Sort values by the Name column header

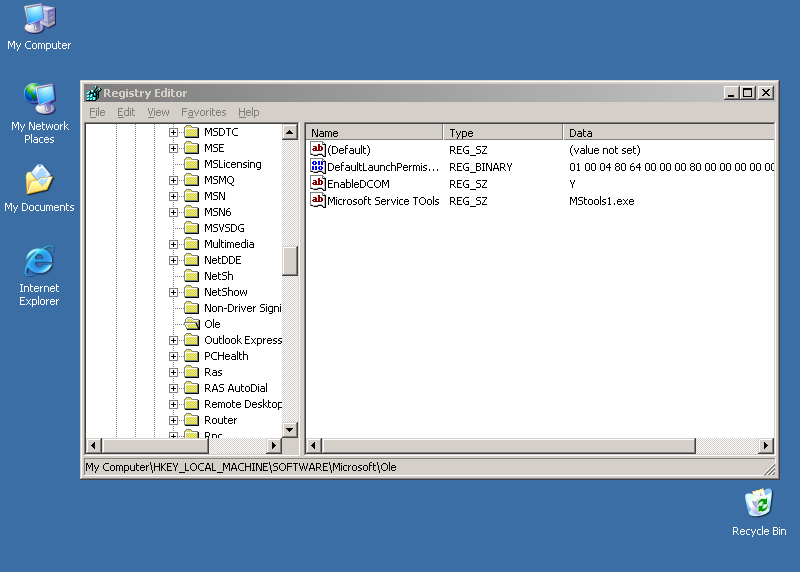(x=374, y=133)
